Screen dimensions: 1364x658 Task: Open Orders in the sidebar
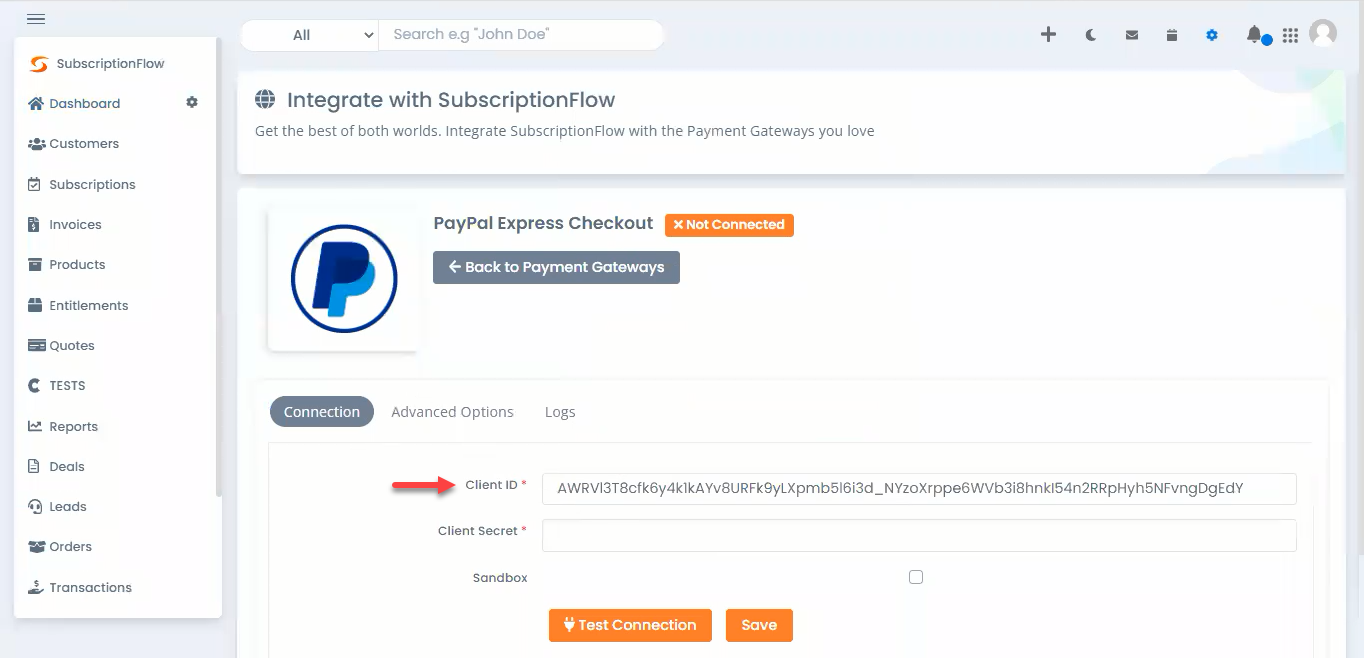(71, 547)
